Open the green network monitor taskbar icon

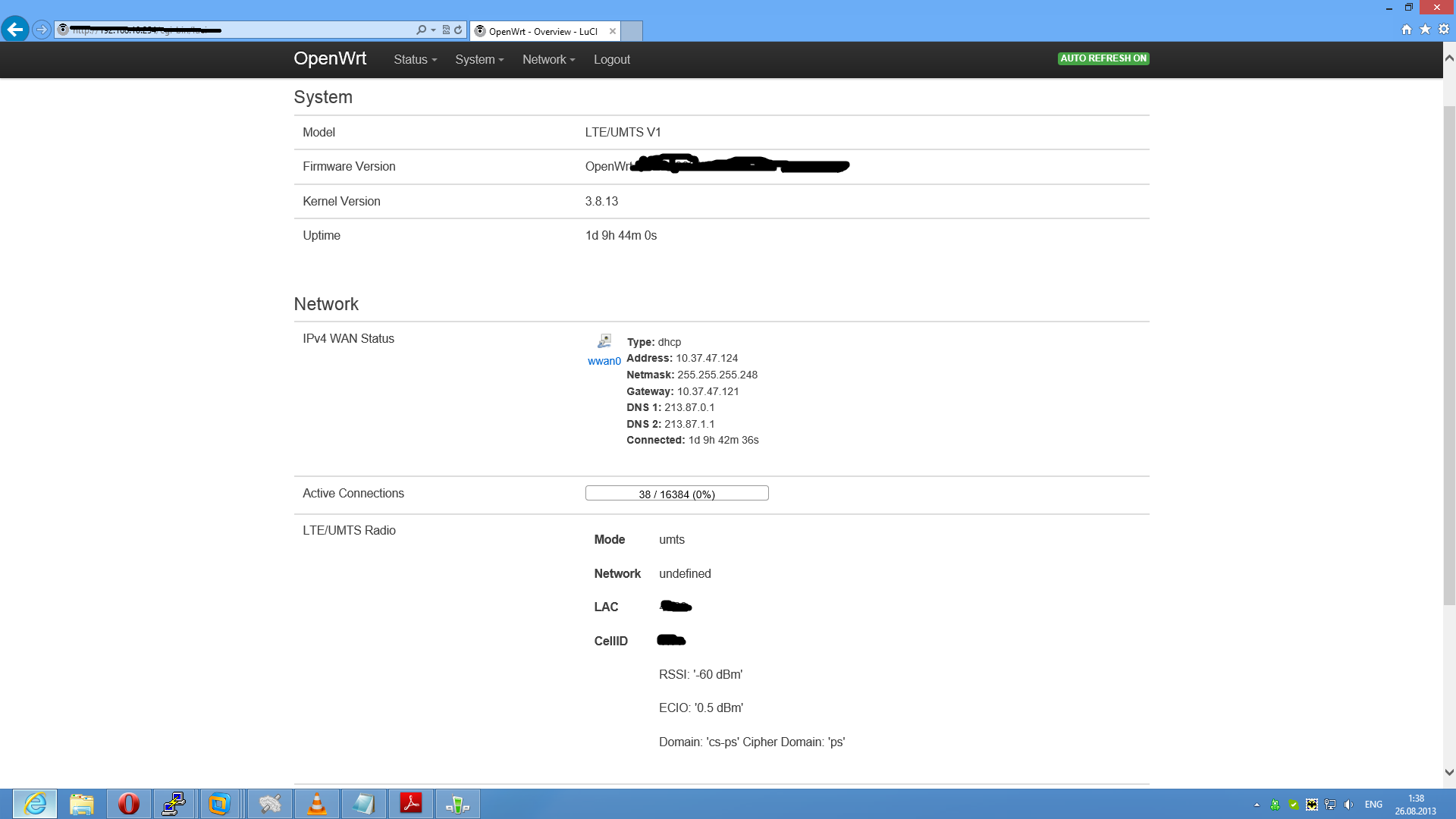click(x=458, y=804)
